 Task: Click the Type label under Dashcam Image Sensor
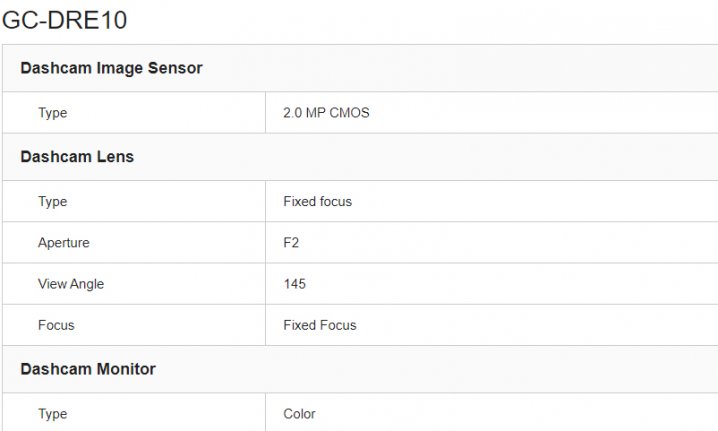pyautogui.click(x=52, y=113)
